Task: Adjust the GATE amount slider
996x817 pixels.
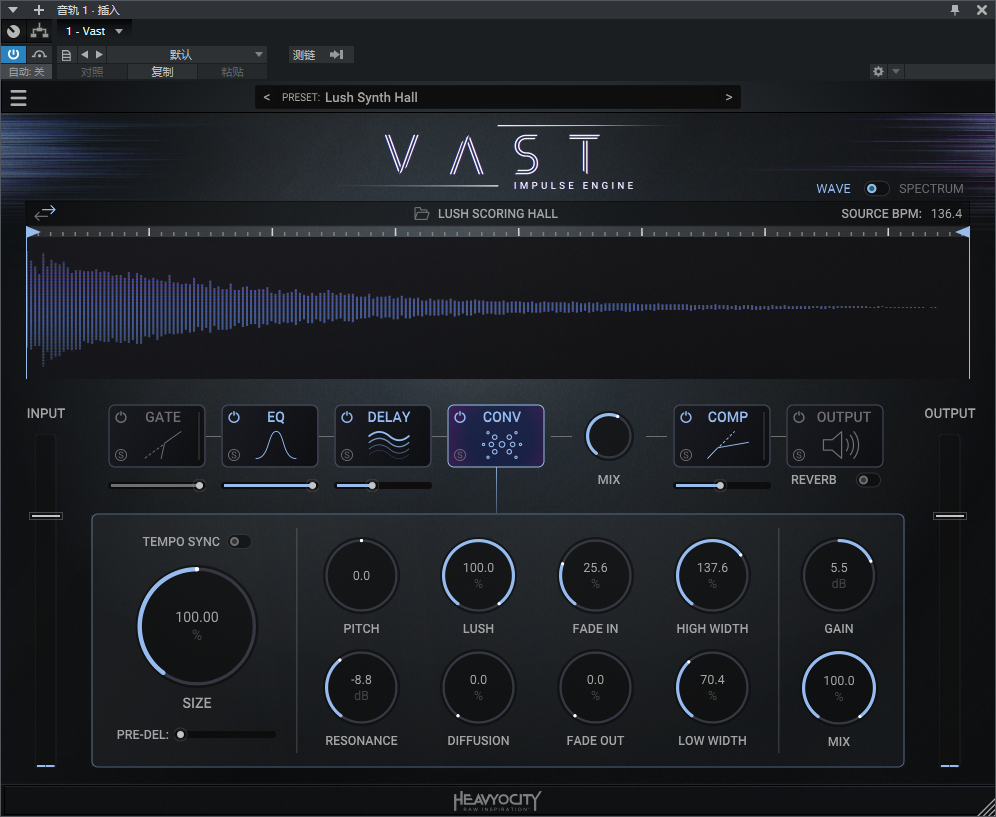Action: (157, 485)
